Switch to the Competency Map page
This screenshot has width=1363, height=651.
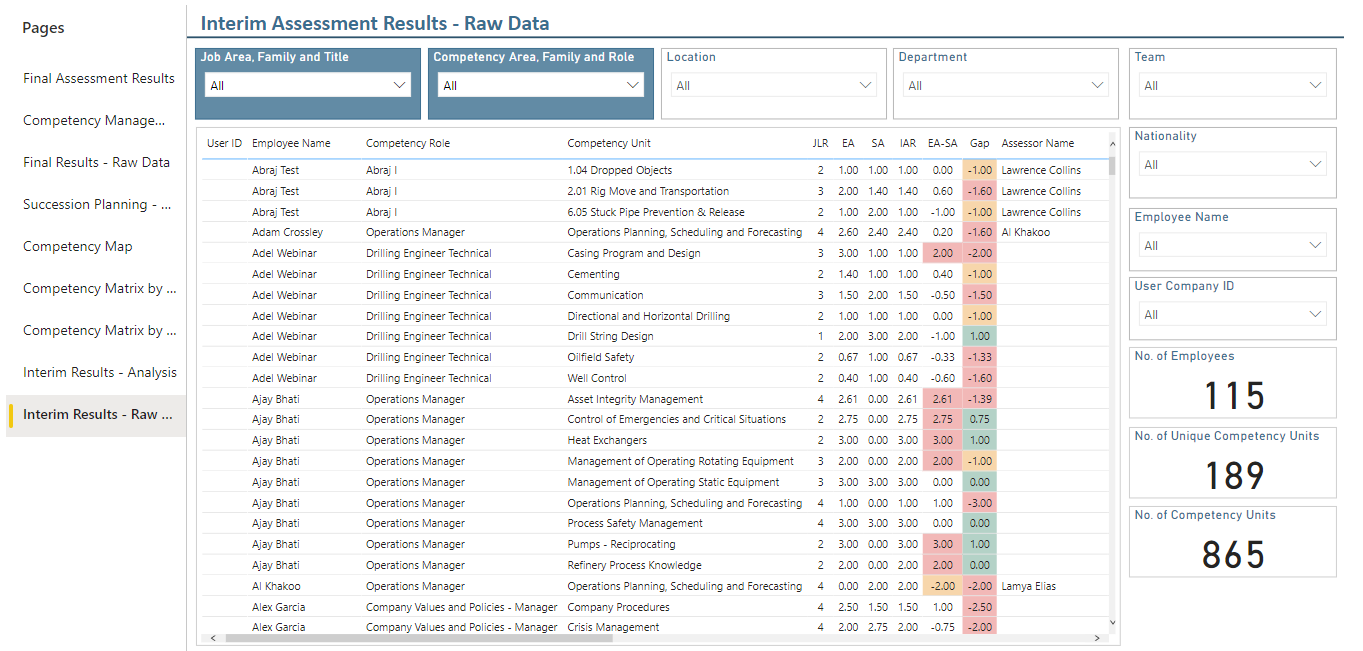click(78, 246)
